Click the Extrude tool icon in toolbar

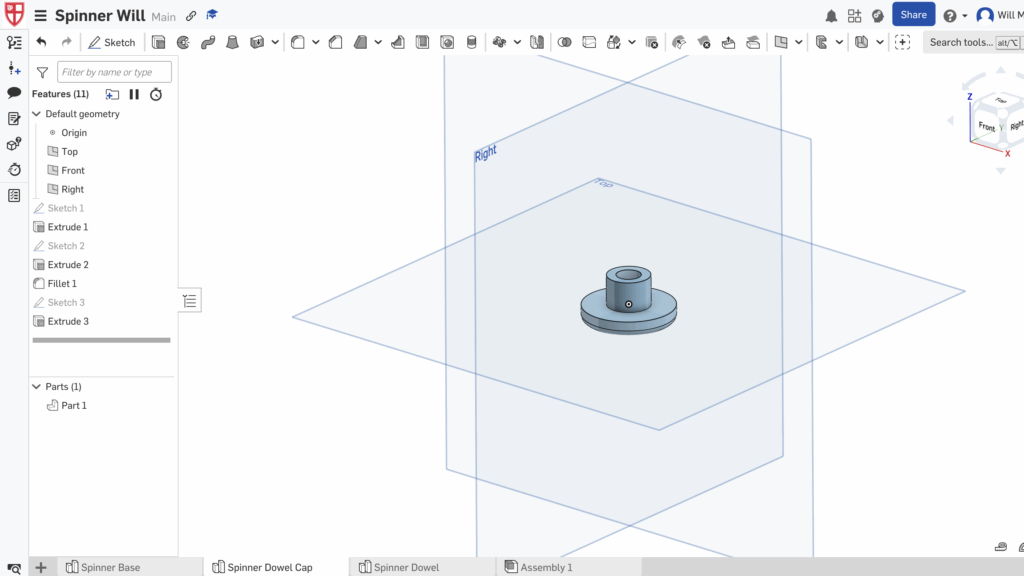coord(158,42)
